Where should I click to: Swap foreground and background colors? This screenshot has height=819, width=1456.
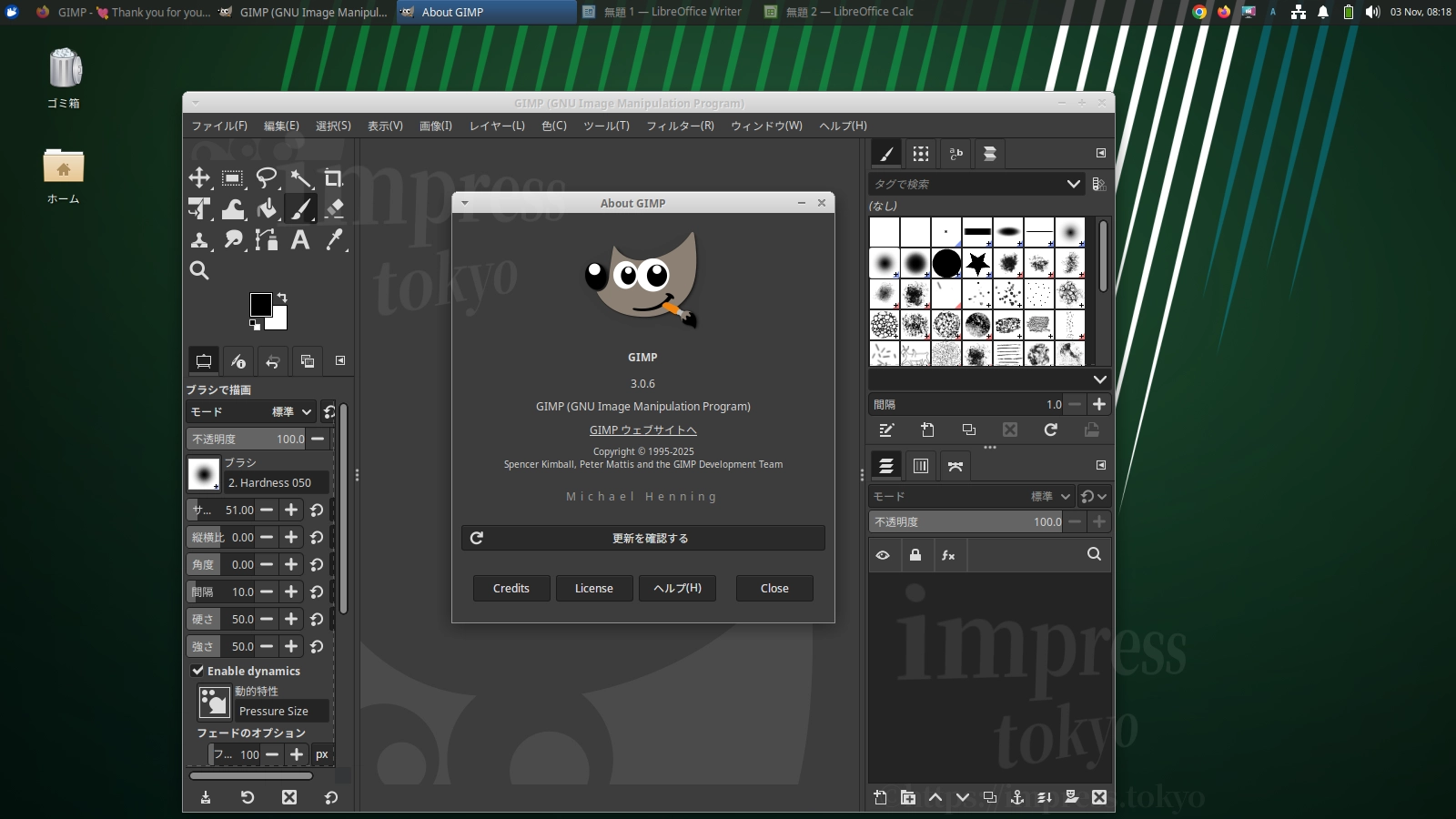point(282,298)
